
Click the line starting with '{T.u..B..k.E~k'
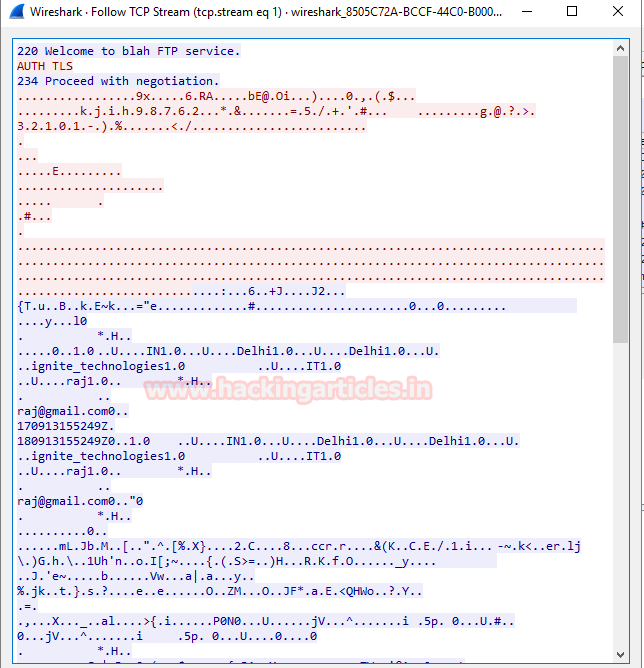tap(296, 306)
